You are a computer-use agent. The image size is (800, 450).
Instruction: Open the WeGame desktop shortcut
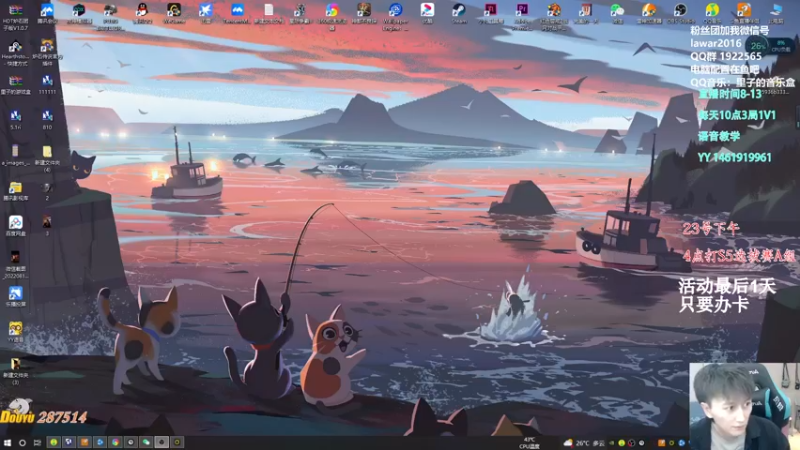point(173,13)
